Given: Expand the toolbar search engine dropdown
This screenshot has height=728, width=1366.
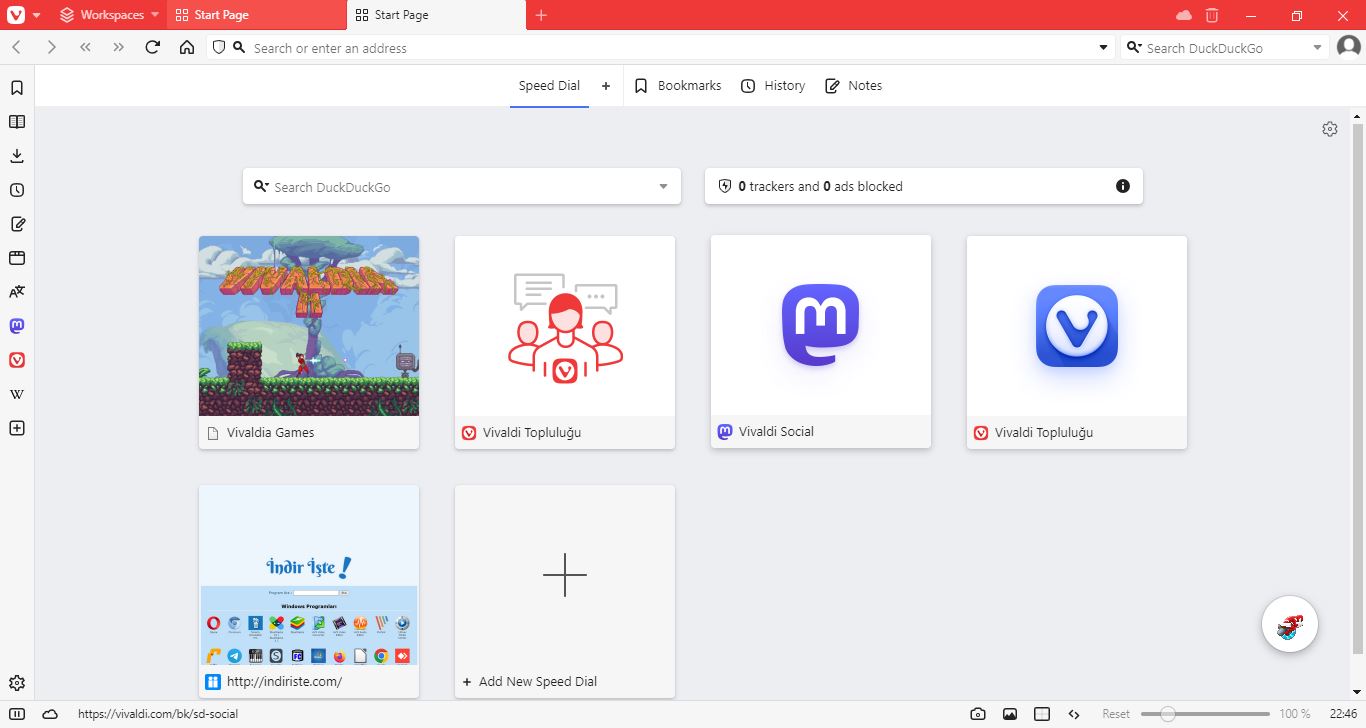Looking at the screenshot, I should tap(1317, 47).
